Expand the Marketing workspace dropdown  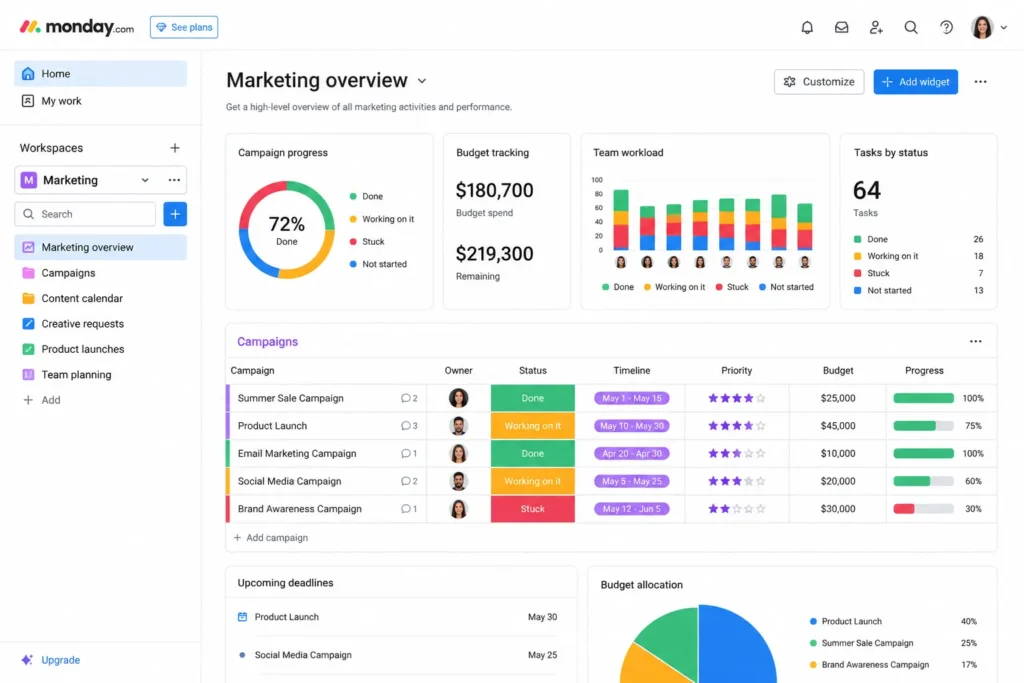tap(145, 180)
